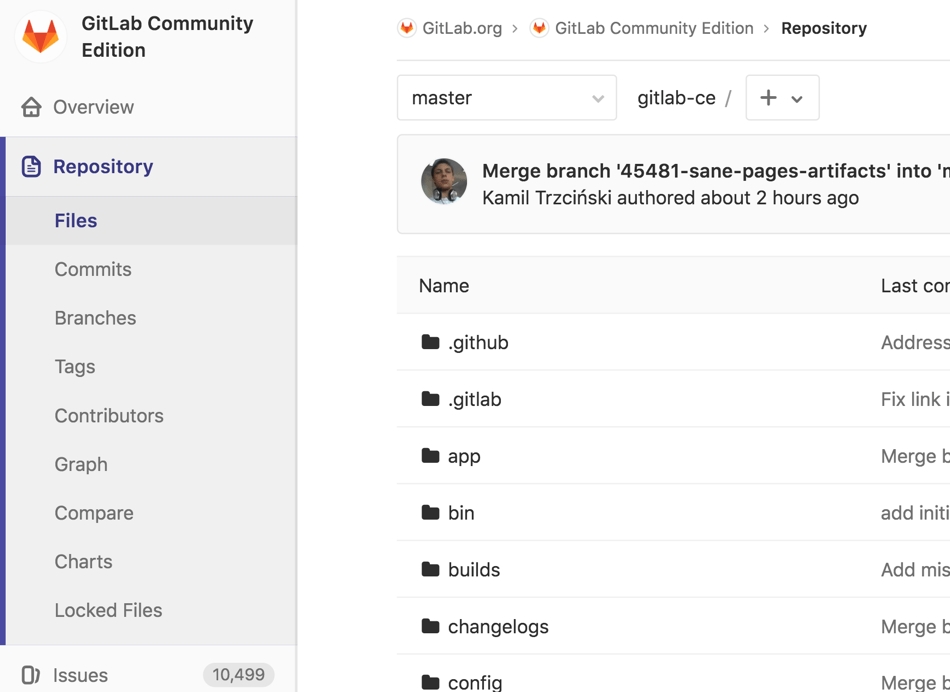Click the file icon next to Repository

click(30, 166)
